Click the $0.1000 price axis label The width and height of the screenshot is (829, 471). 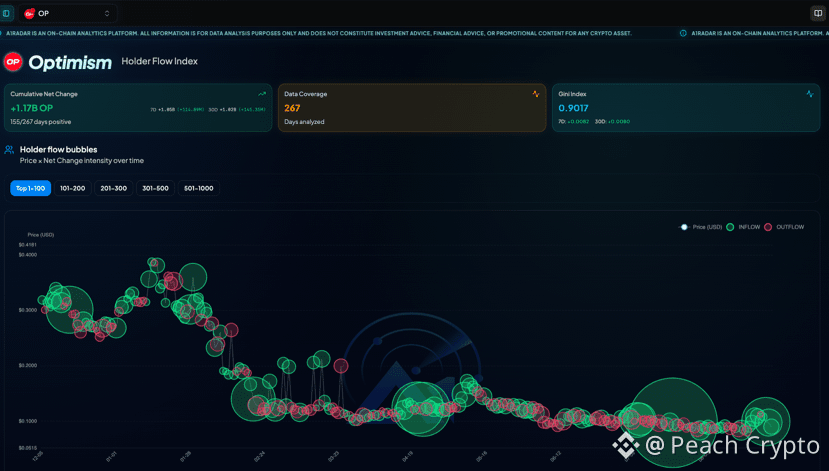[x=27, y=421]
